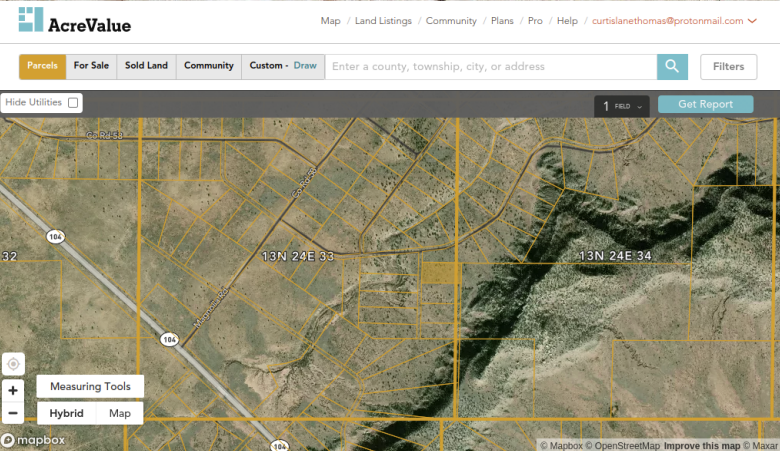Click the magnifying glass search button

point(672,67)
